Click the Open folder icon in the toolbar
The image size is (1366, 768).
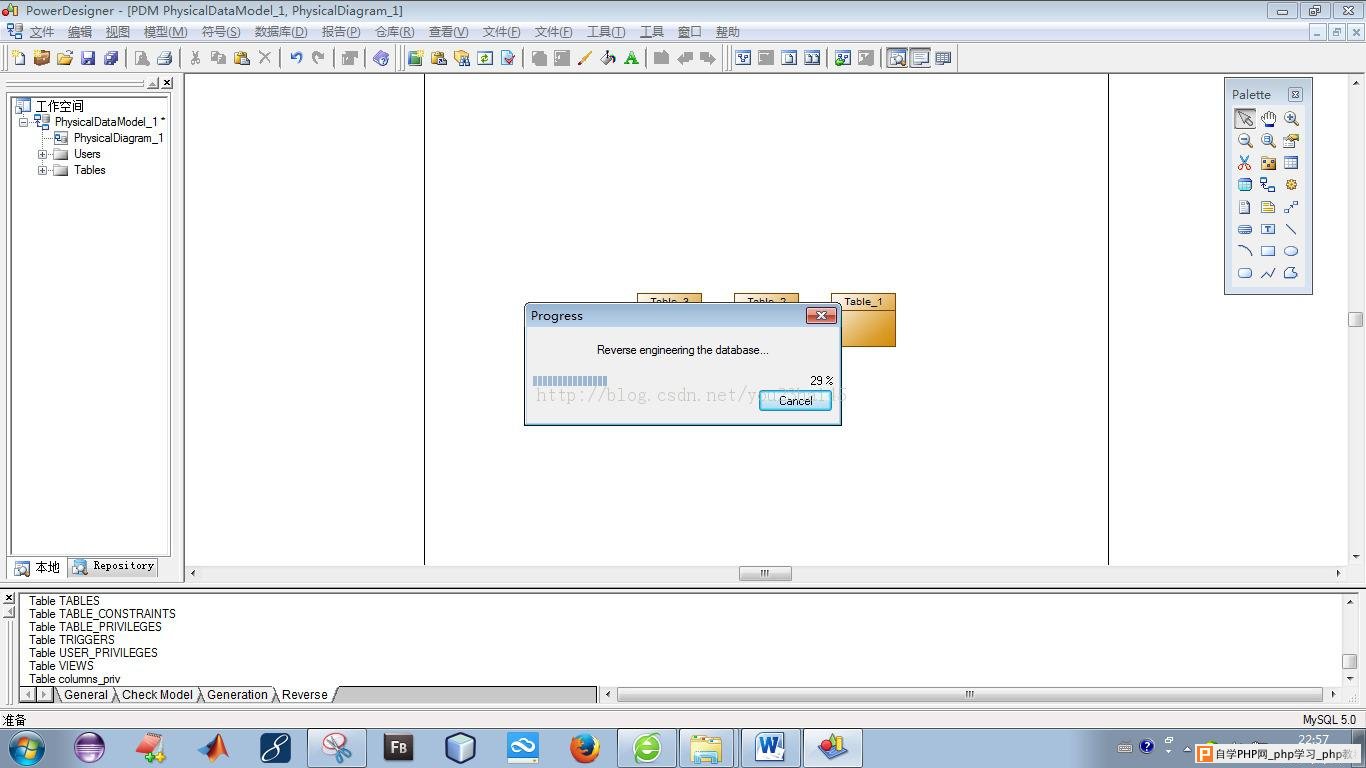[65, 58]
